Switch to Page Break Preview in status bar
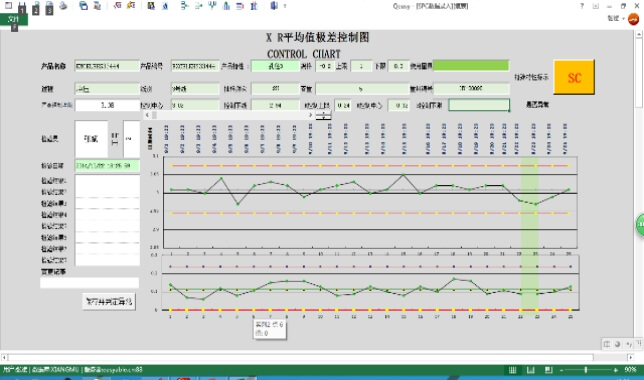This screenshot has width=644, height=380. click(549, 370)
